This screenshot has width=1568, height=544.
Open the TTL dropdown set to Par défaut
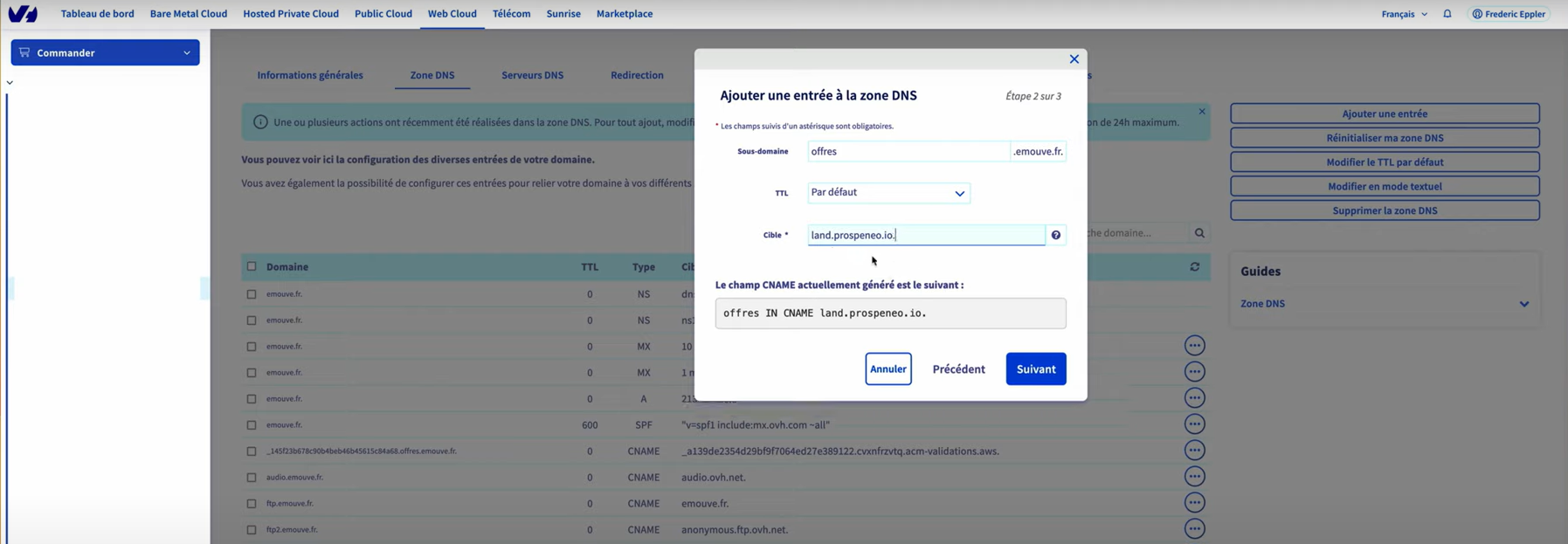[888, 193]
